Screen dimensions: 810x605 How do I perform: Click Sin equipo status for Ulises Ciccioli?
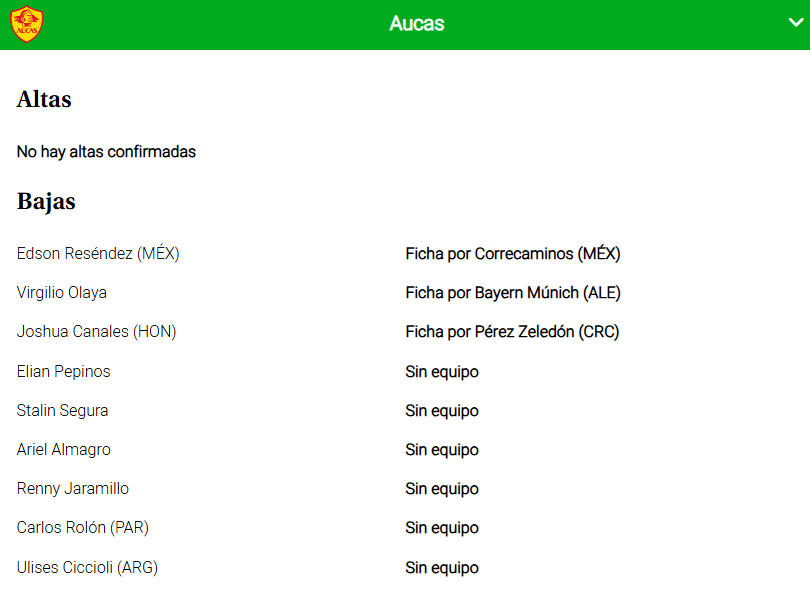click(x=442, y=568)
